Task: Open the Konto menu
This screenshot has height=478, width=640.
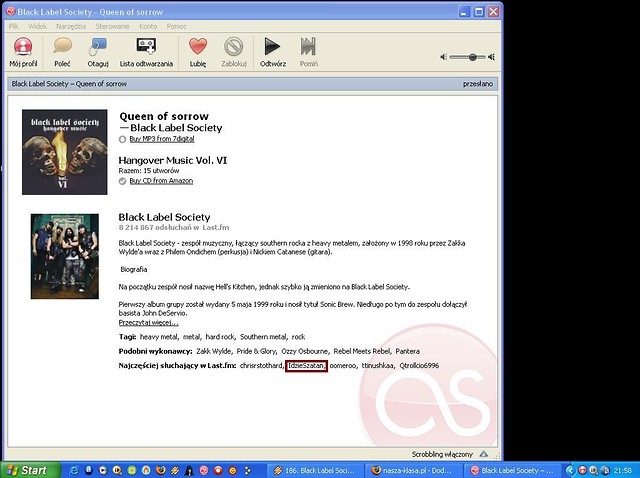Action: 148,26
